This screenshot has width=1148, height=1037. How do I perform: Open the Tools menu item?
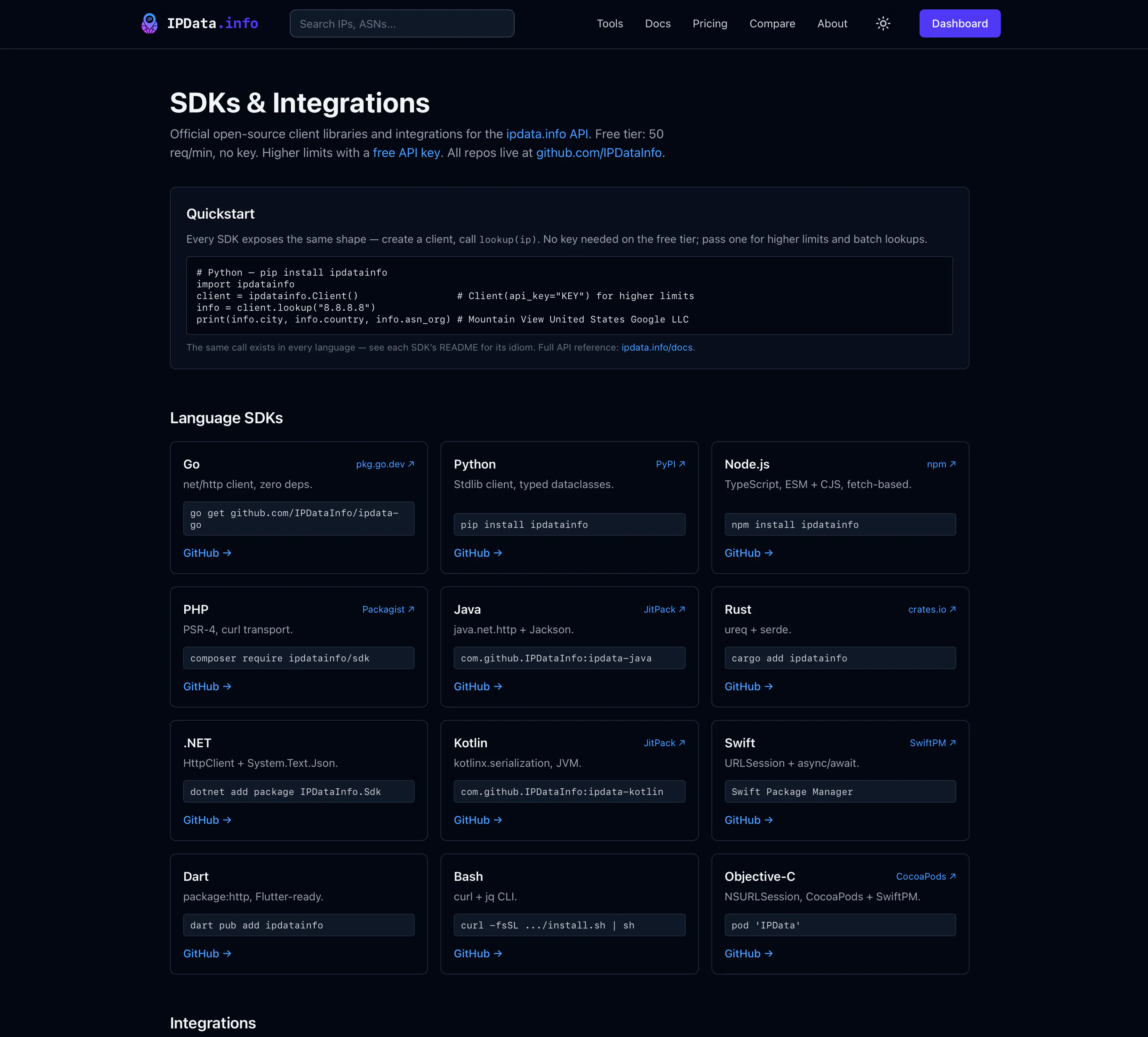click(x=609, y=23)
